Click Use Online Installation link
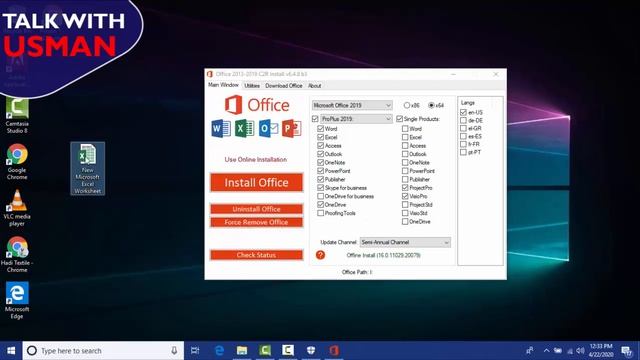Viewport: 640px width, 360px height. click(x=256, y=160)
